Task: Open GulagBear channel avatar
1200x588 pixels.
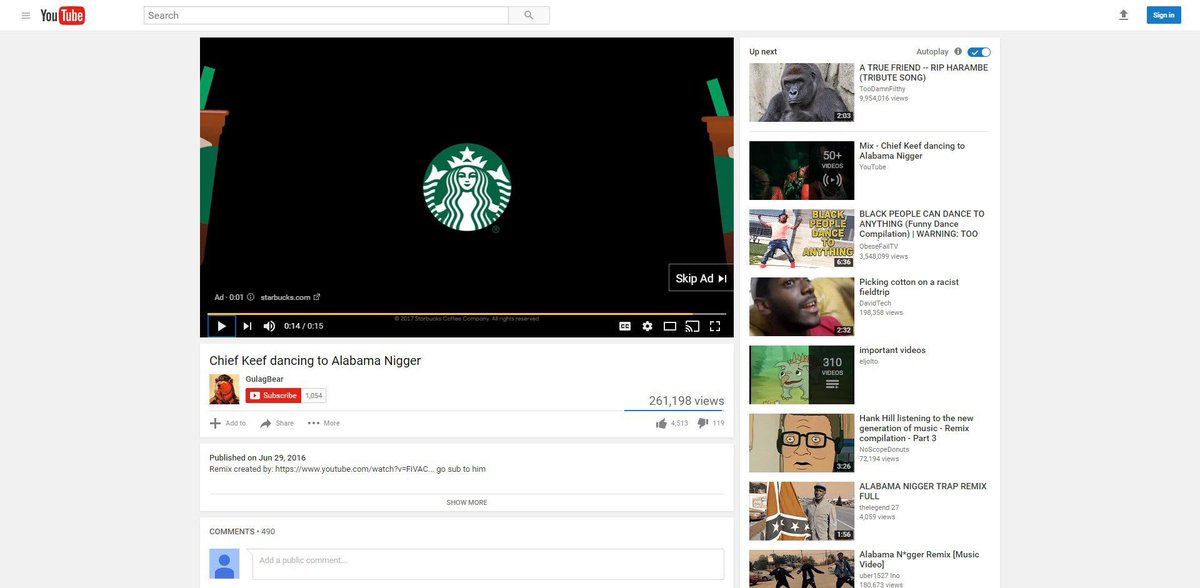Action: coord(224,389)
